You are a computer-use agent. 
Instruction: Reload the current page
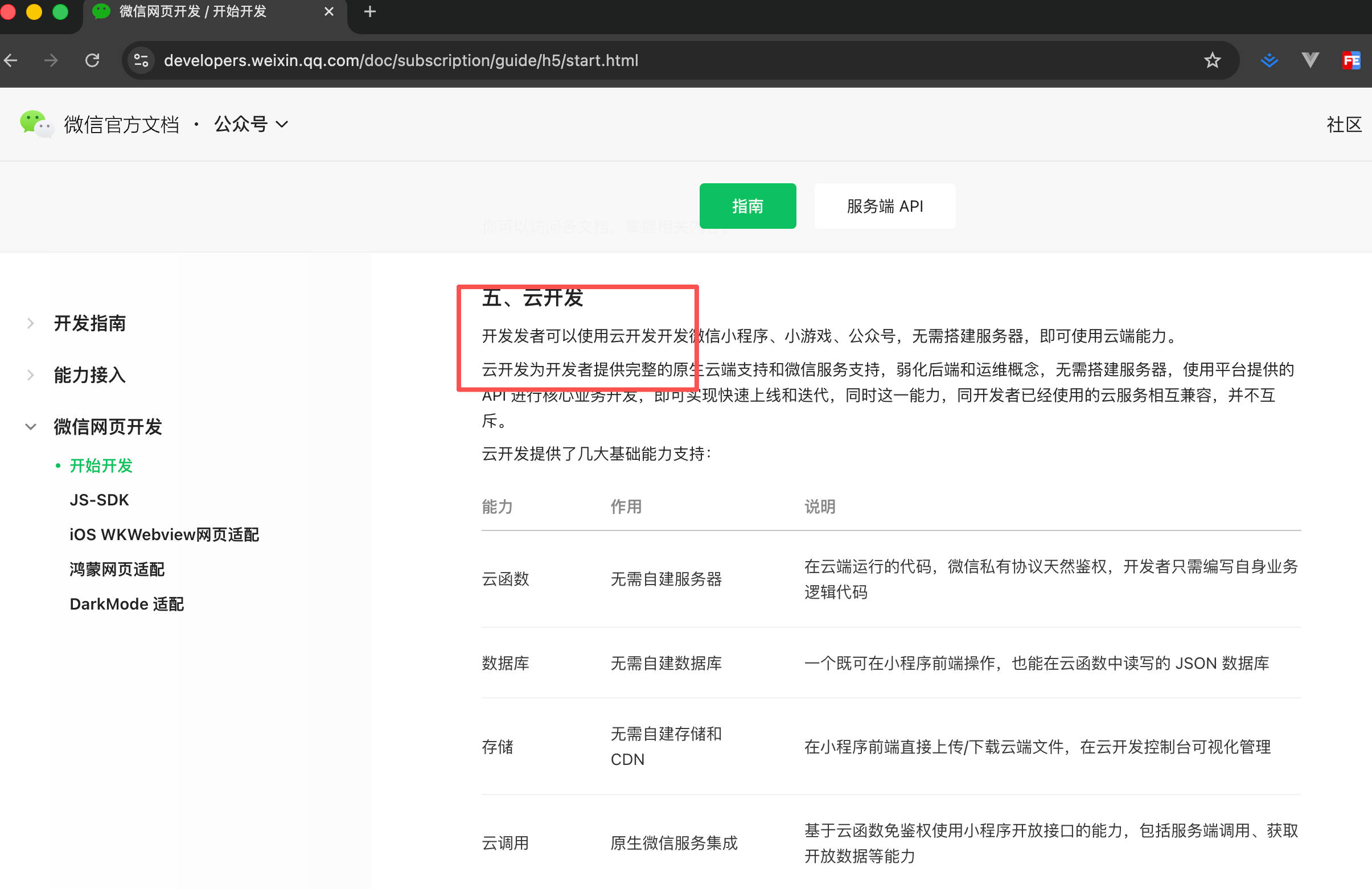click(x=92, y=60)
